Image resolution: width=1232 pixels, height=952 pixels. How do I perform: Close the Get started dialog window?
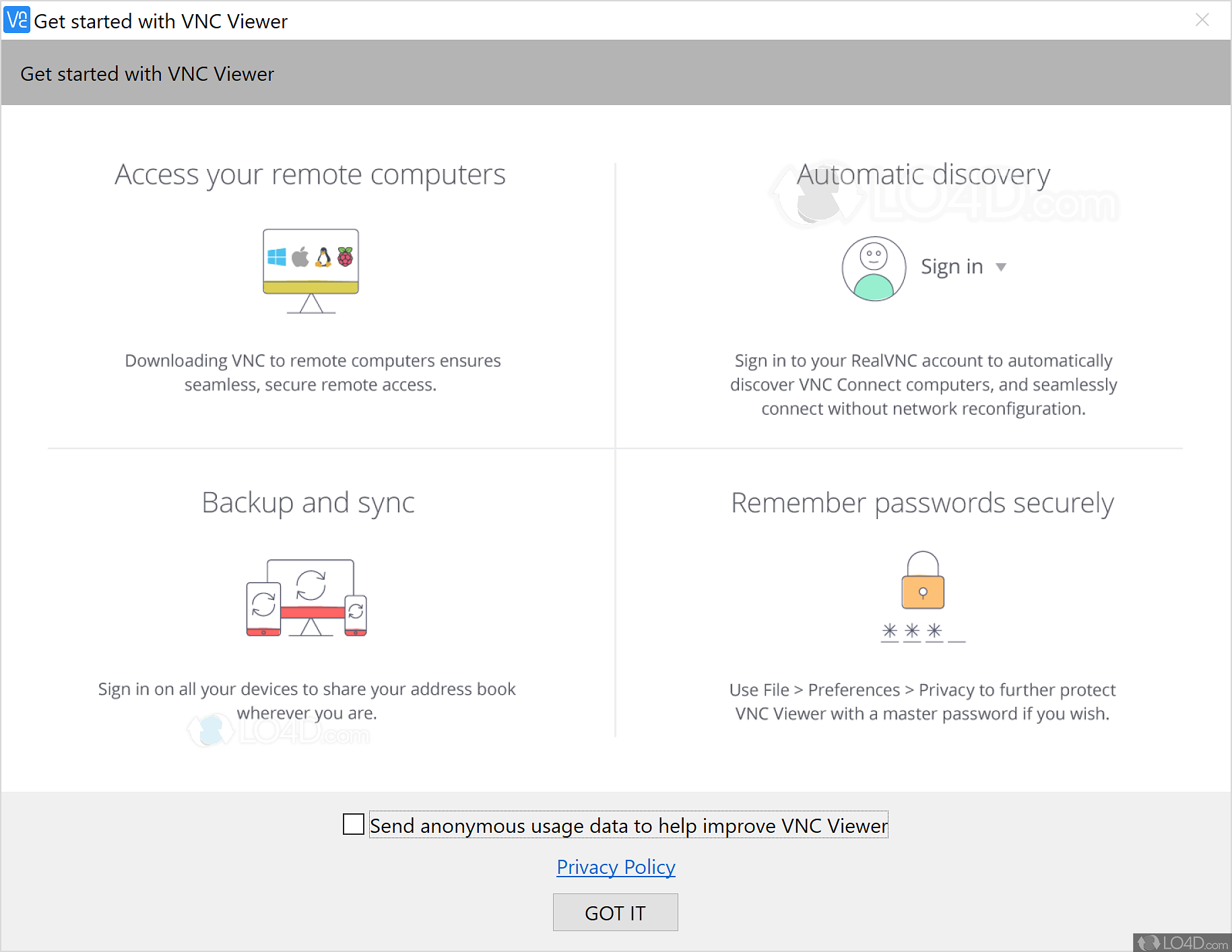pyautogui.click(x=1202, y=20)
